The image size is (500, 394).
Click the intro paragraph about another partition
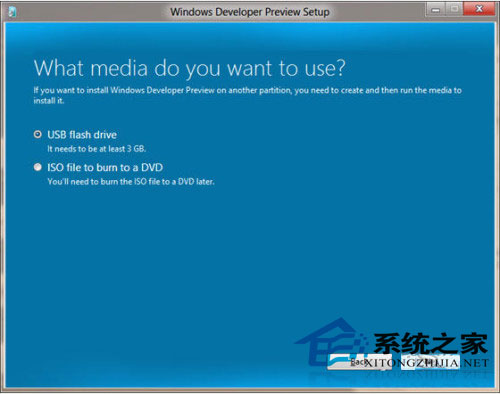tap(247, 95)
